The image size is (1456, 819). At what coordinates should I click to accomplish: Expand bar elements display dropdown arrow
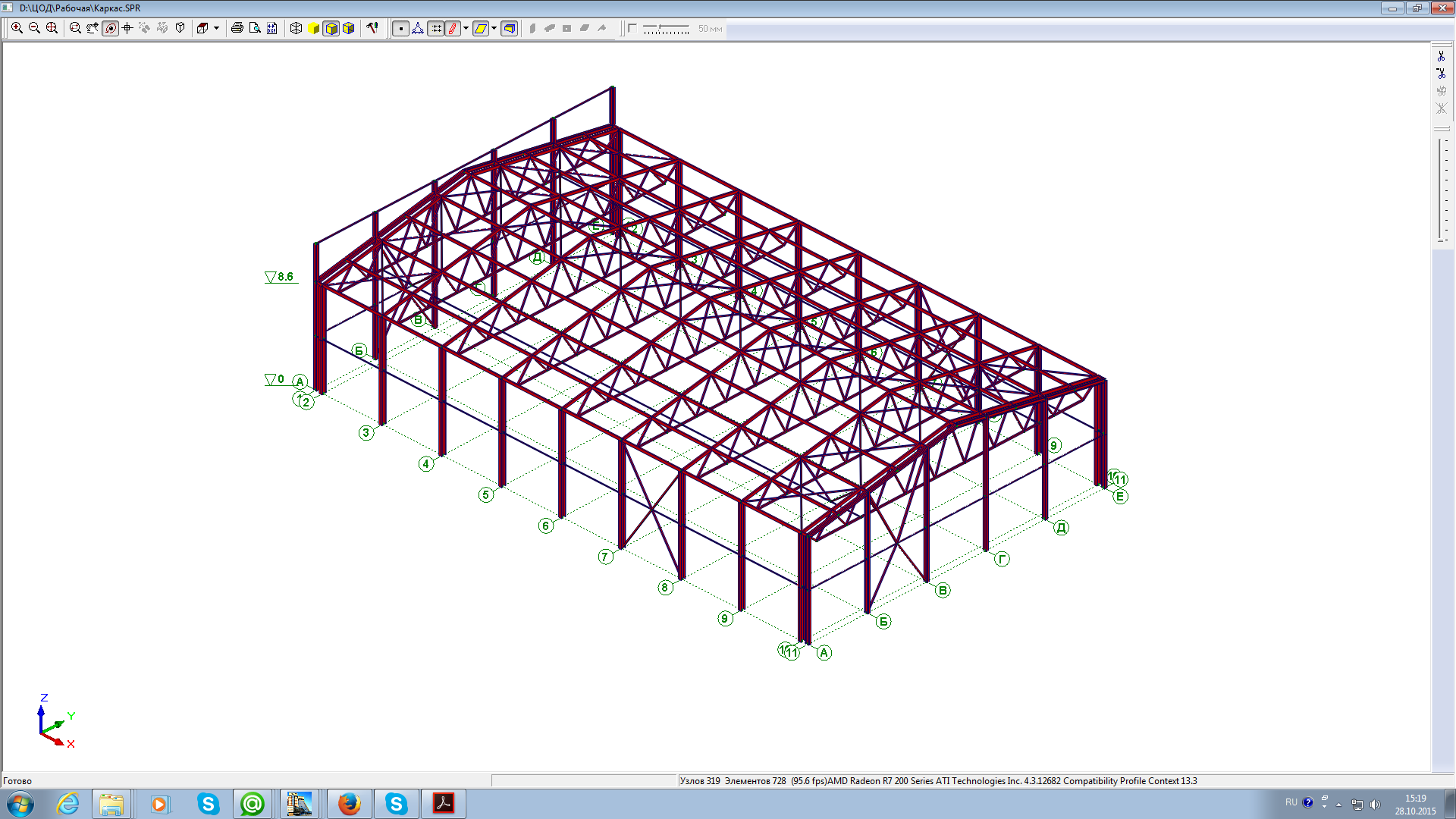point(466,28)
